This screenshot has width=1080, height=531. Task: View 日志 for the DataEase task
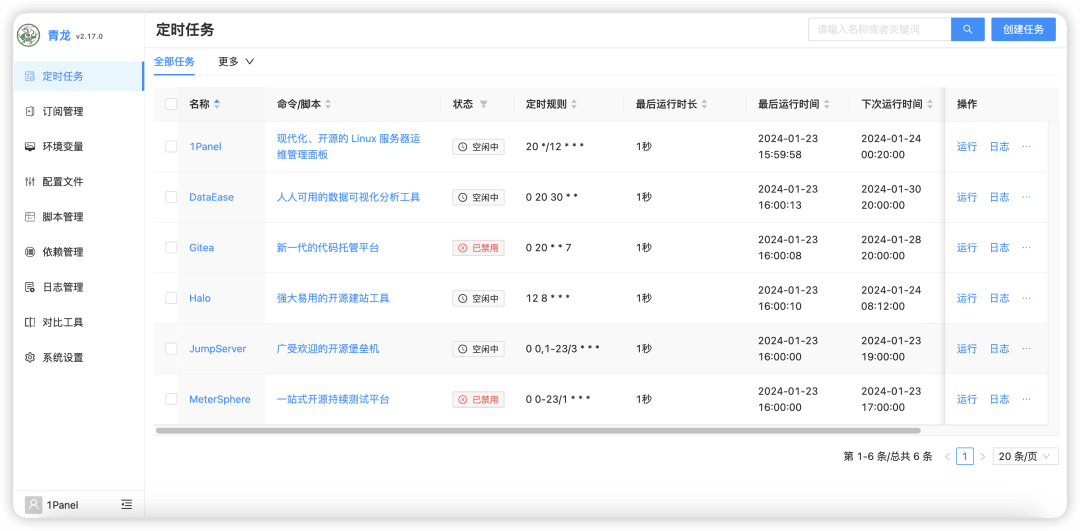999,197
